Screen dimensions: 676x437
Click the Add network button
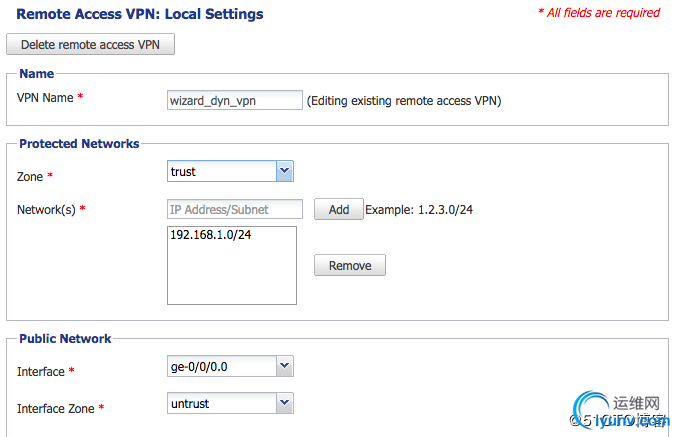[x=339, y=209]
